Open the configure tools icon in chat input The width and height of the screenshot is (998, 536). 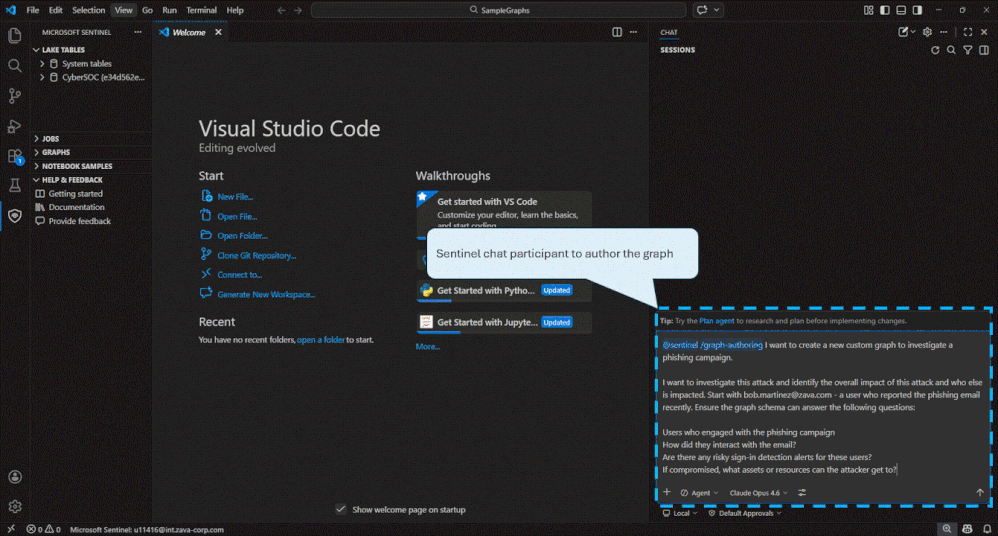point(802,492)
